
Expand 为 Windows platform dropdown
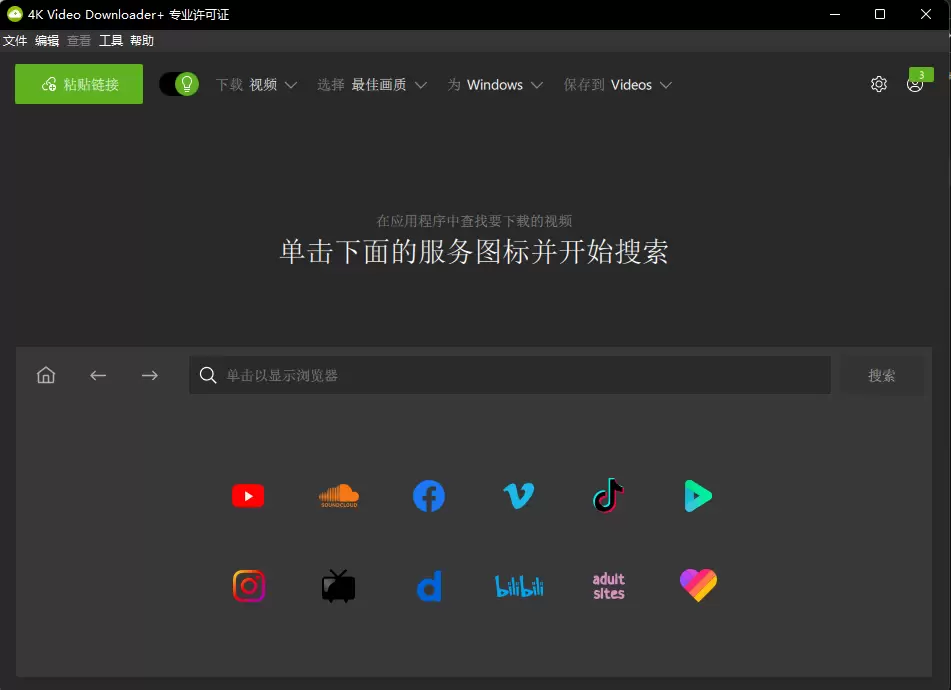495,85
